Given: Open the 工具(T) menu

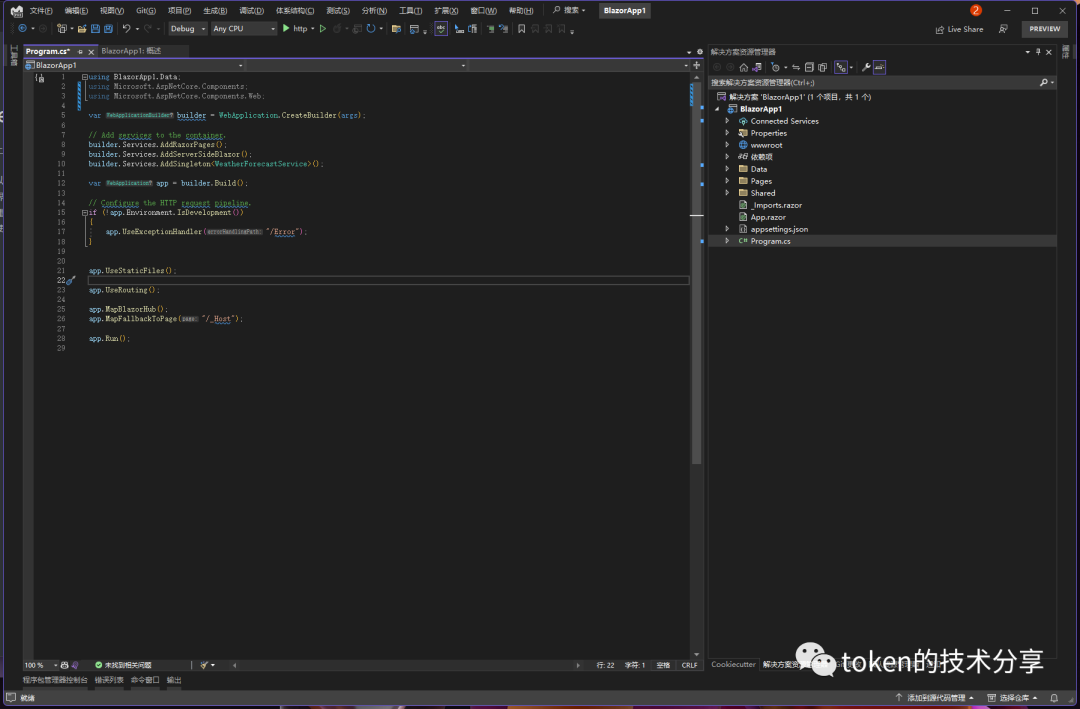Looking at the screenshot, I should click(411, 10).
